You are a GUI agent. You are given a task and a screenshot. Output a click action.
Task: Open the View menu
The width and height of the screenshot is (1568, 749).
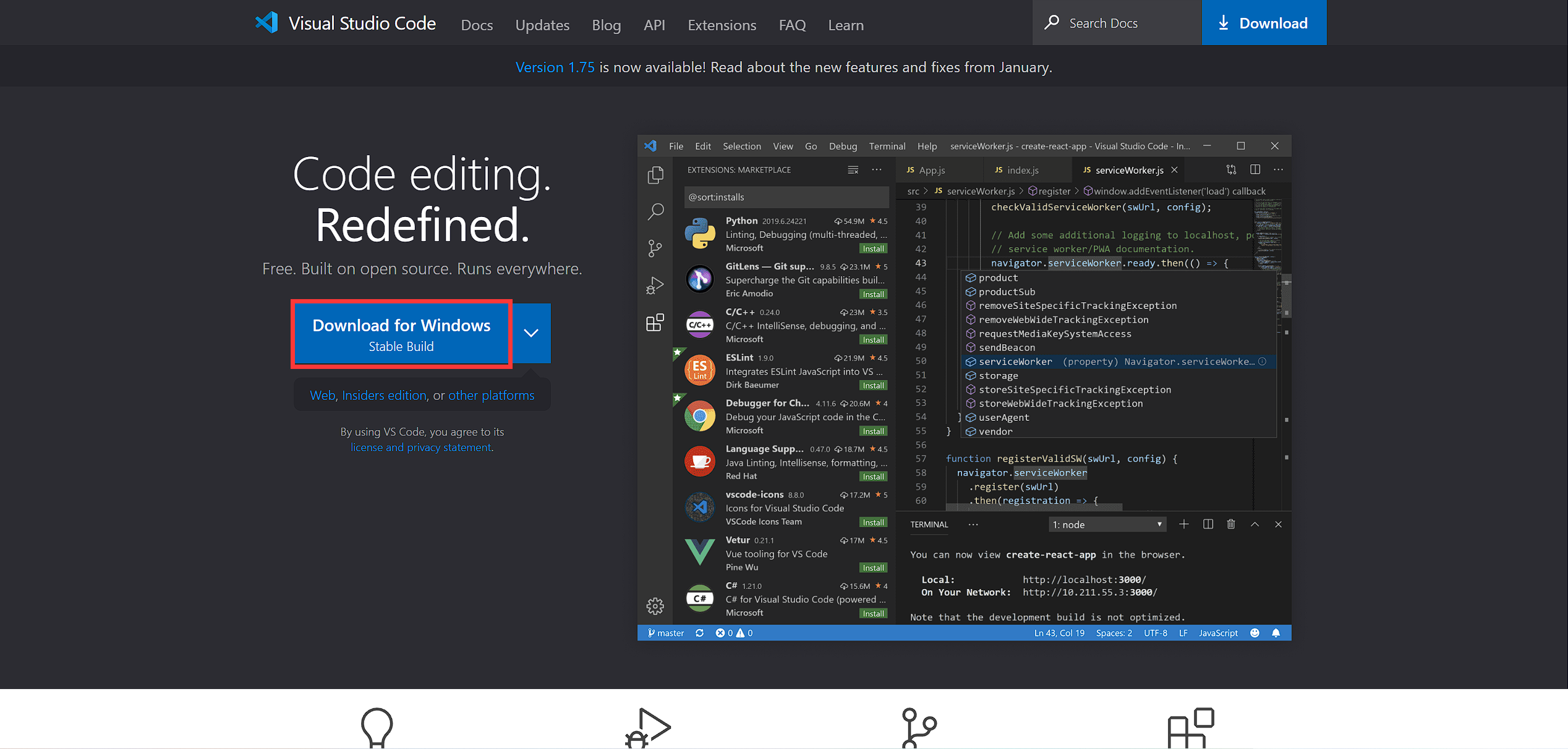[x=783, y=146]
